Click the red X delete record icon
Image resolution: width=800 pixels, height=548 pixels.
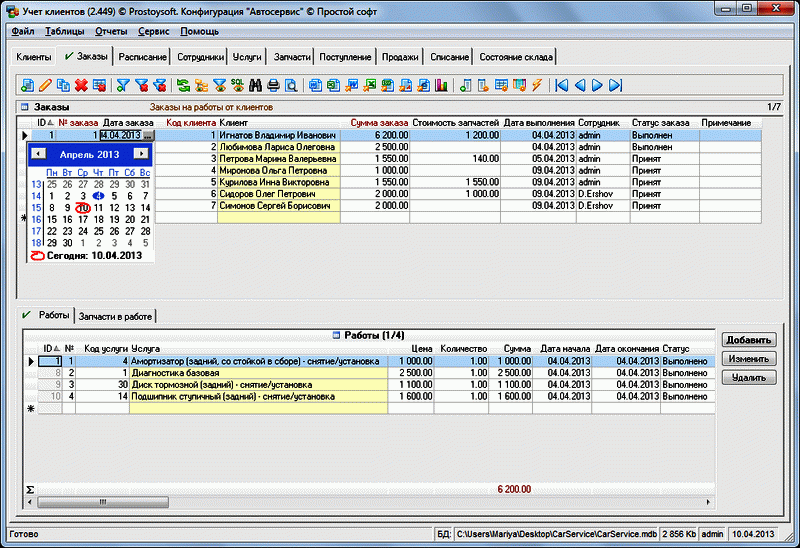click(81, 85)
